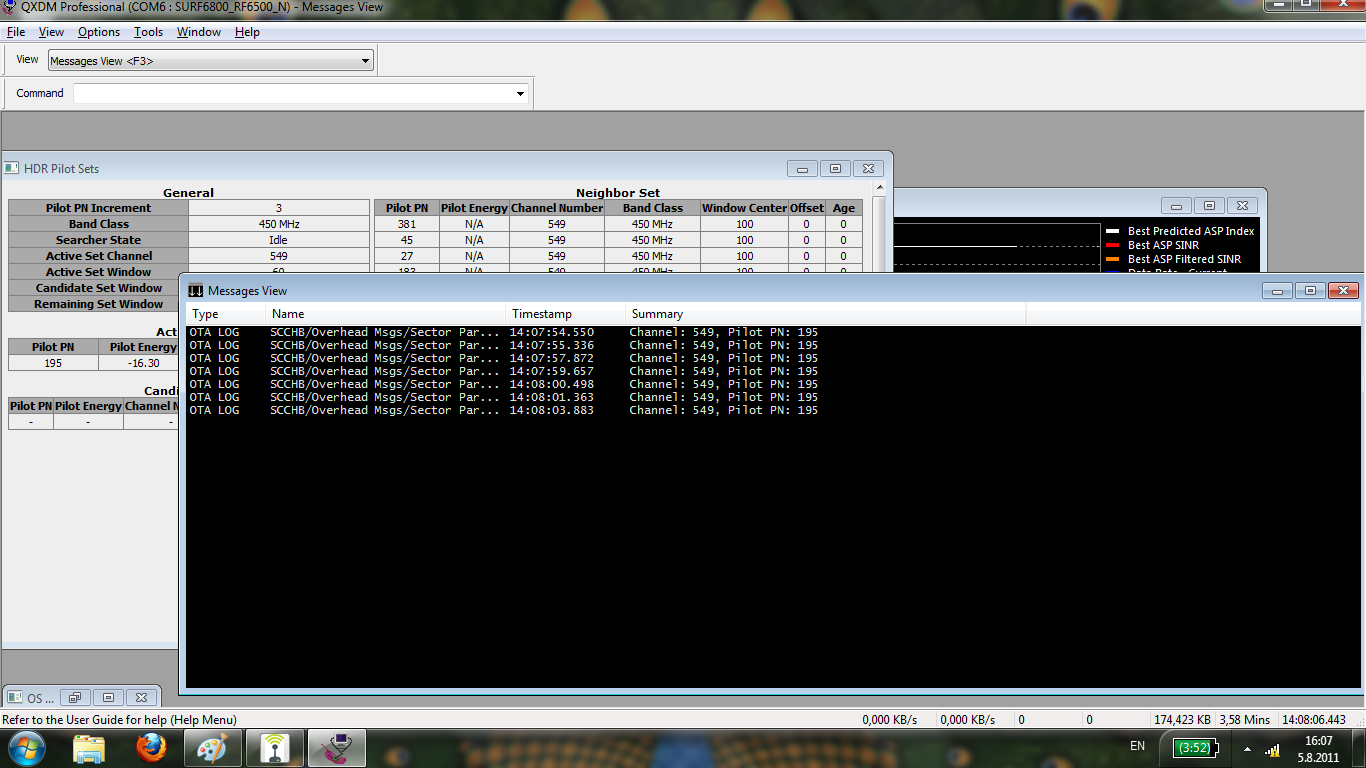Click the Searcher State Idle value
Screen dimensions: 1366x768
(279, 240)
